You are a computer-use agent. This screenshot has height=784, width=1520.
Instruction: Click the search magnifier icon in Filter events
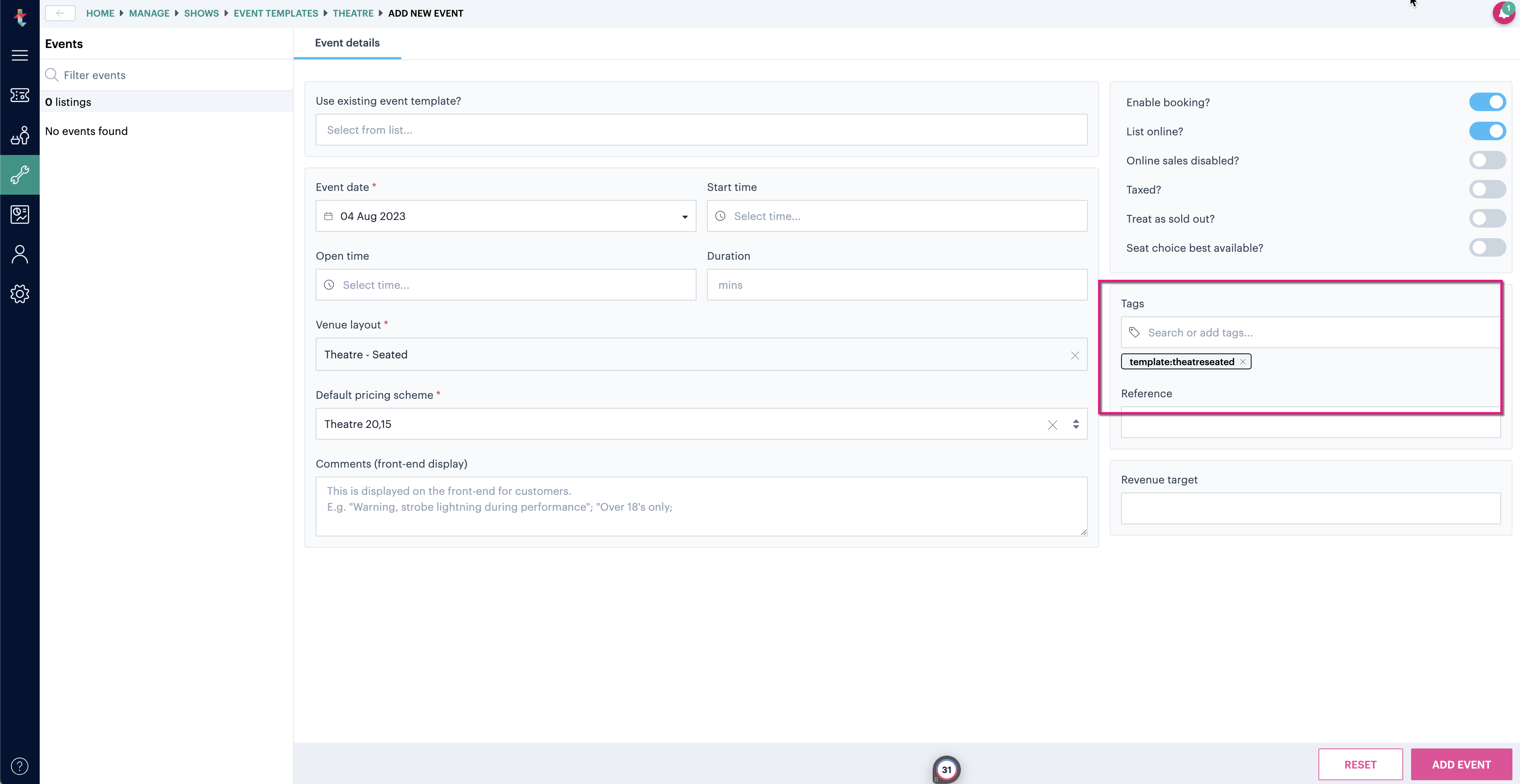click(52, 75)
